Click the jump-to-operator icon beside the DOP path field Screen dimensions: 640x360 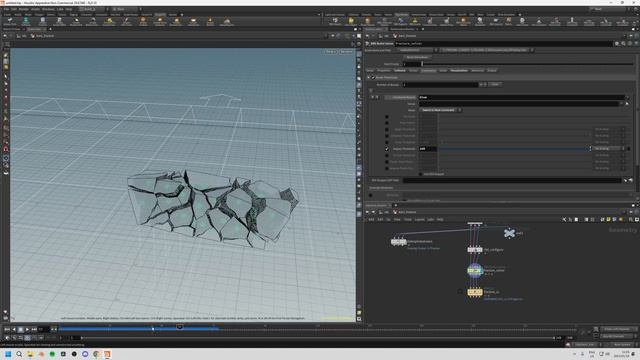click(631, 180)
